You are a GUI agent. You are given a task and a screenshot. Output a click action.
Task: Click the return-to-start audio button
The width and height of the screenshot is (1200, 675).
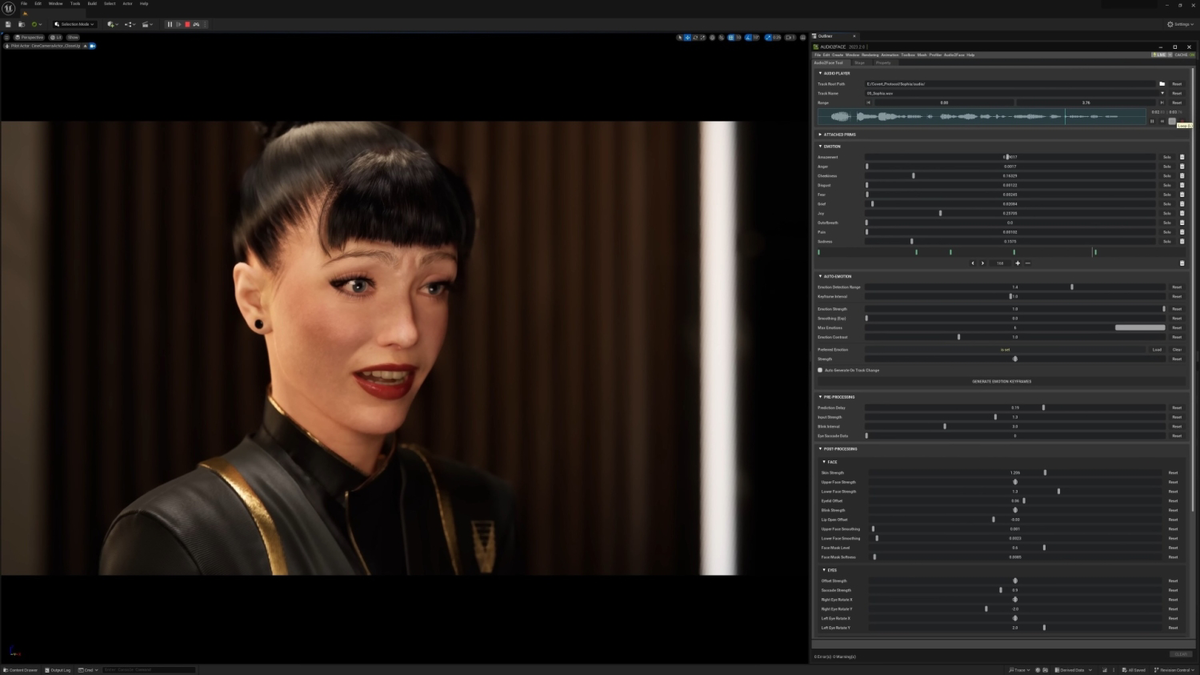coord(1162,121)
